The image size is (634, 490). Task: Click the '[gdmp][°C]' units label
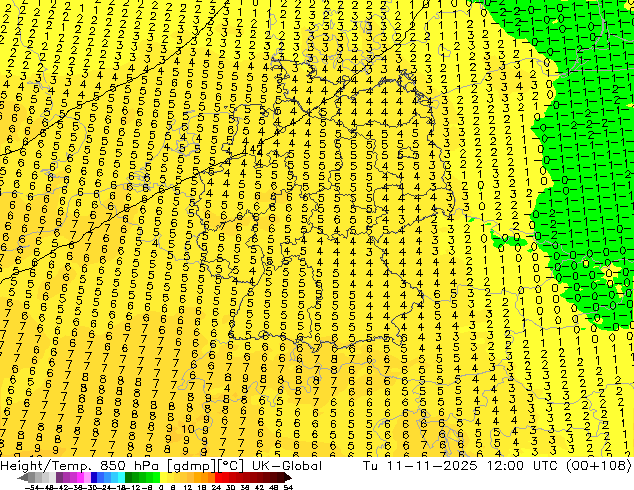206,466
